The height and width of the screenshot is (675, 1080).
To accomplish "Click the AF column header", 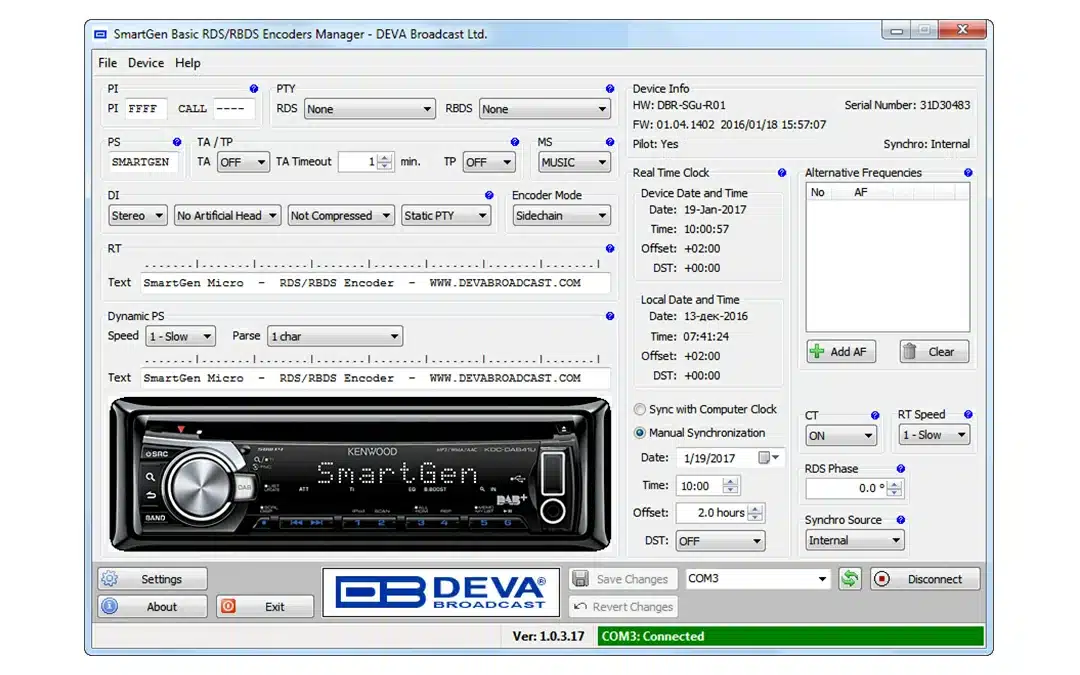I will coord(860,192).
